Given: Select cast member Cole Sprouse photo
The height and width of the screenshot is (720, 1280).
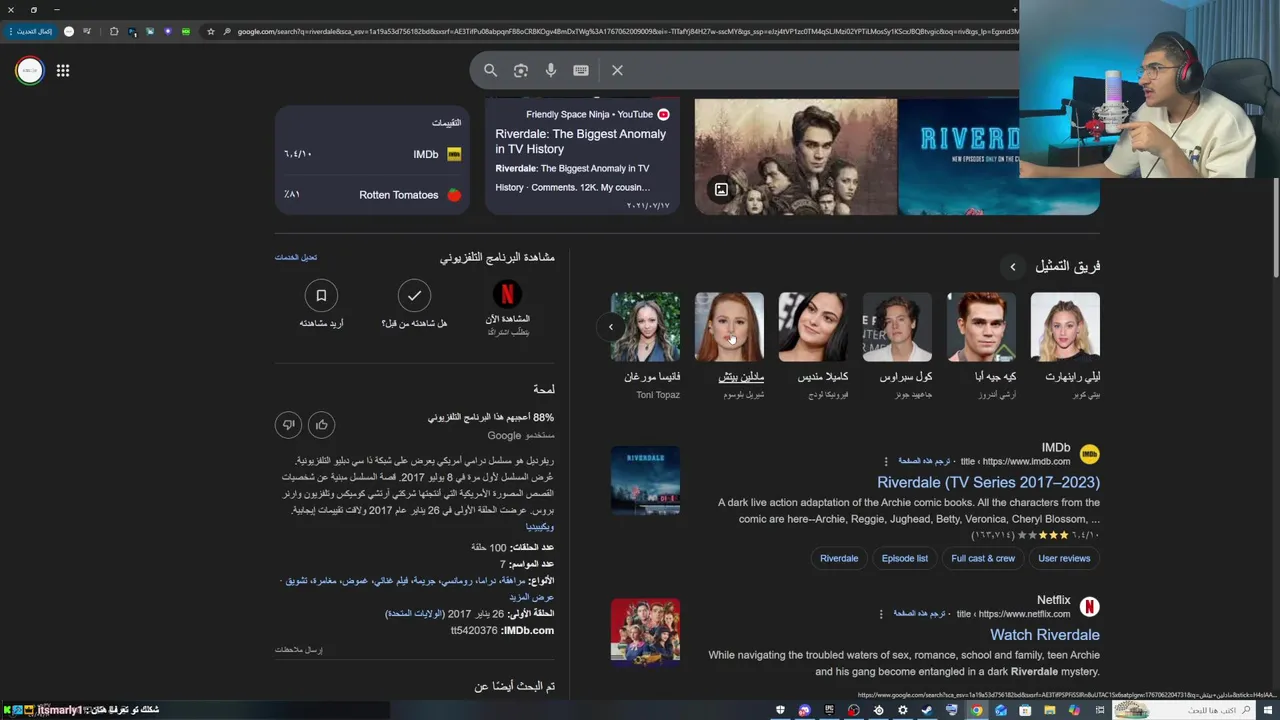Looking at the screenshot, I should click(897, 327).
